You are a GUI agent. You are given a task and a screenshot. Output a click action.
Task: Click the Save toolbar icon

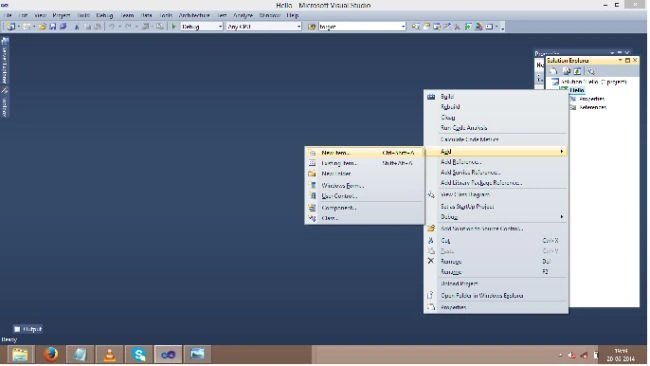(53, 27)
